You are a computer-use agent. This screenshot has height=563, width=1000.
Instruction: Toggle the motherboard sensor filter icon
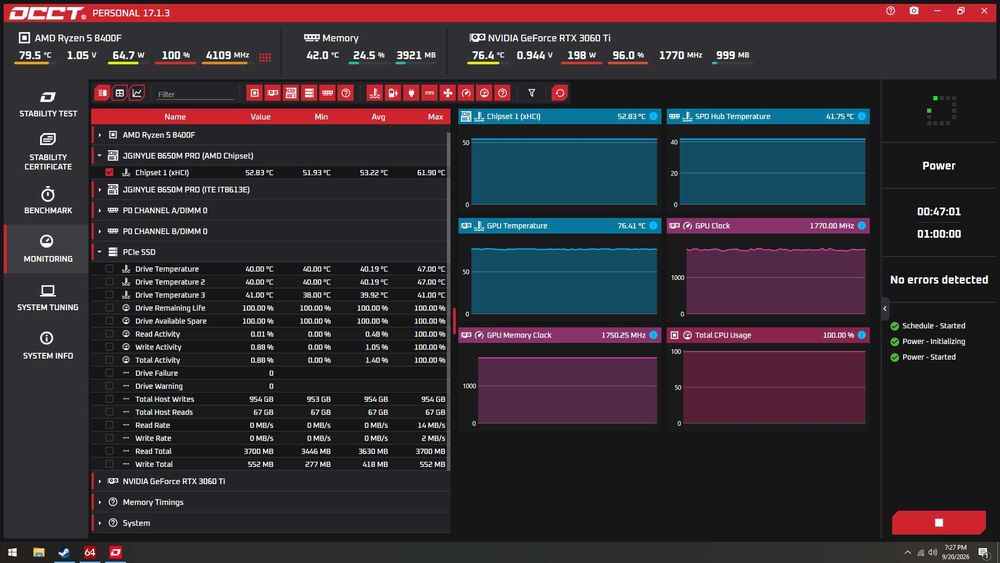(x=291, y=93)
